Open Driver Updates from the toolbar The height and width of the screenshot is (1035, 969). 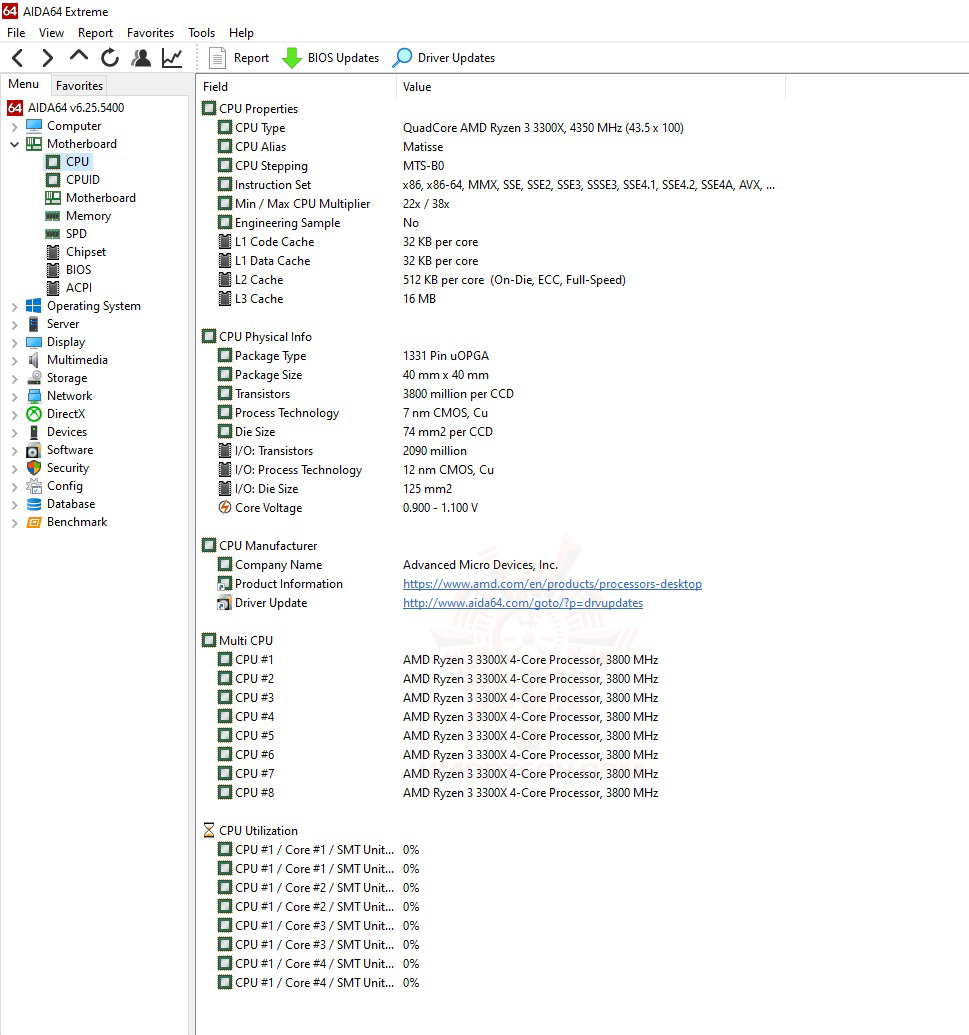(444, 58)
